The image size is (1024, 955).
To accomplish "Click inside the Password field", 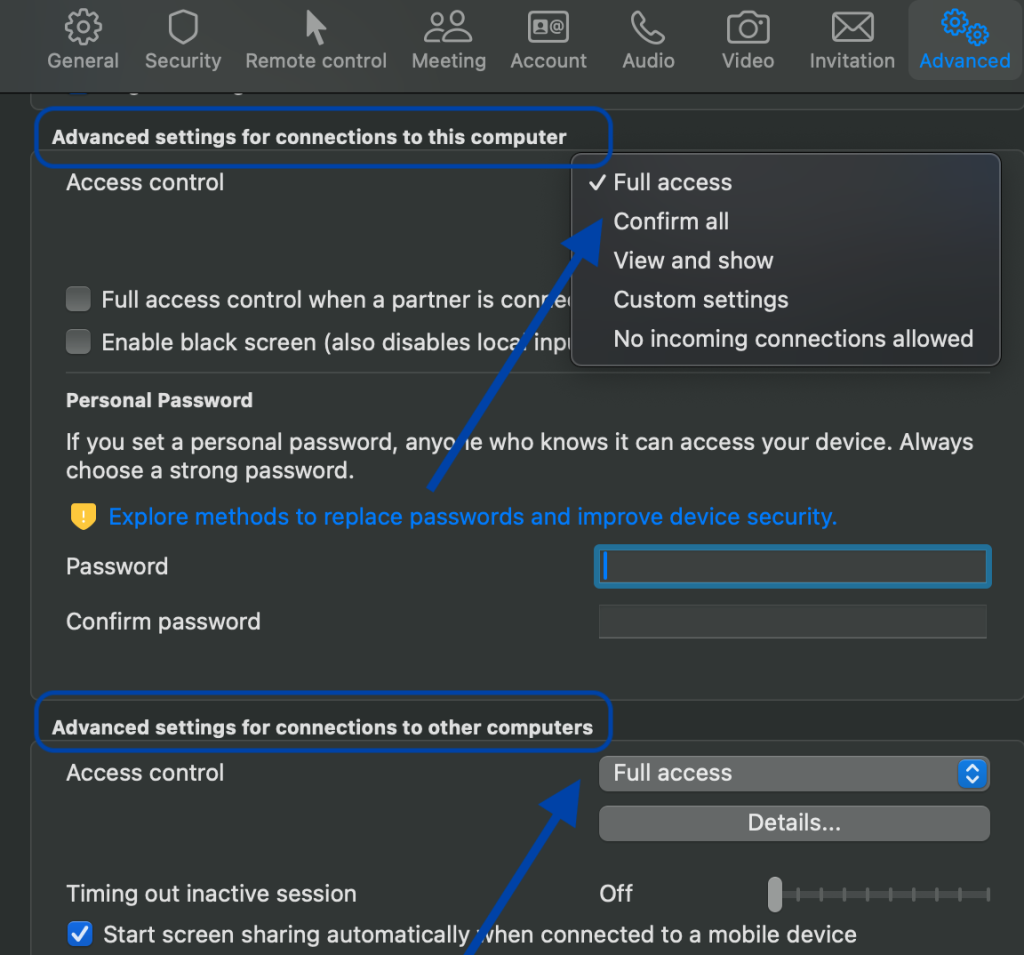I will click(x=792, y=566).
